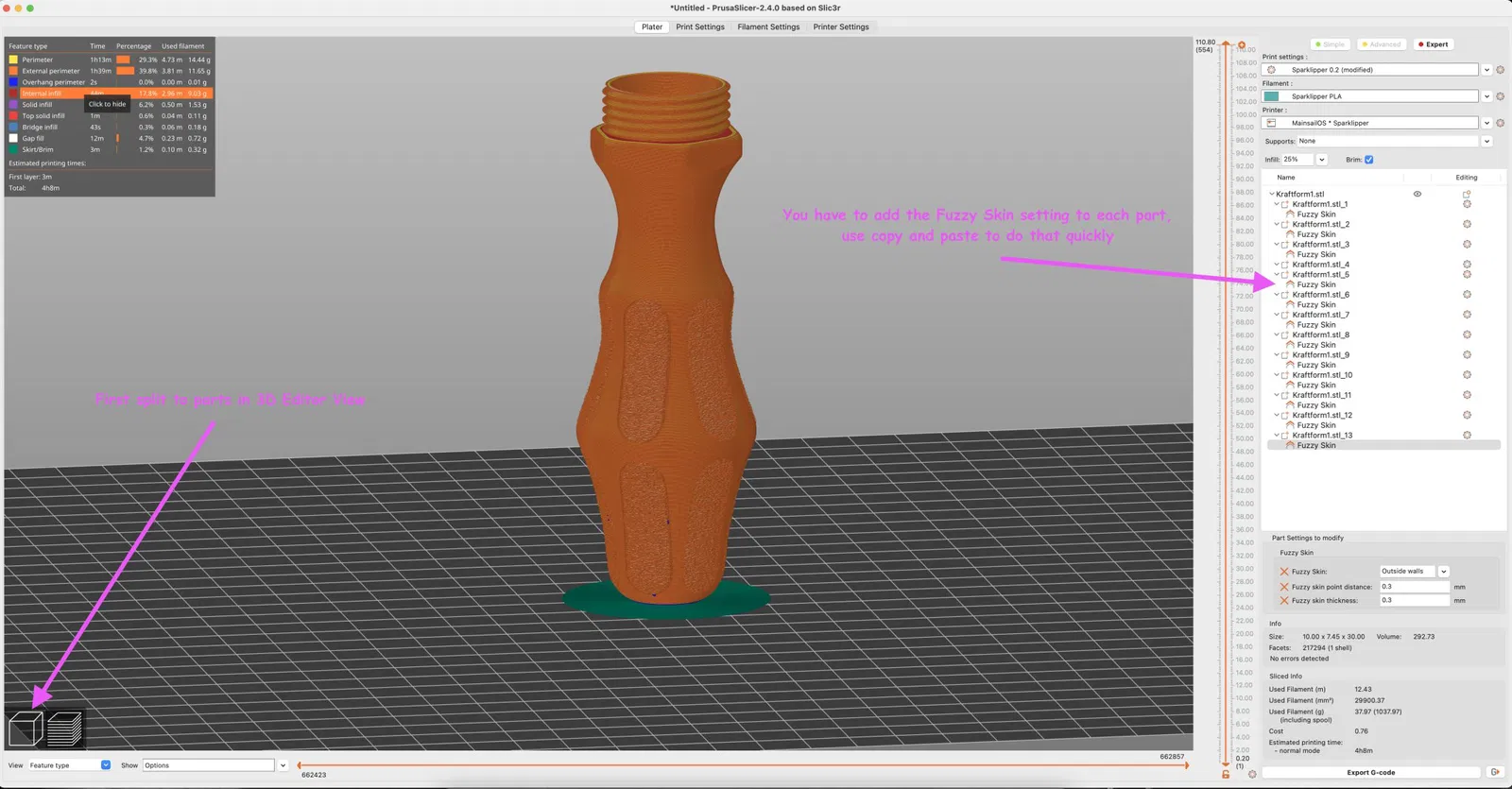Click the Editing column header
The height and width of the screenshot is (789, 1512).
click(x=1467, y=178)
